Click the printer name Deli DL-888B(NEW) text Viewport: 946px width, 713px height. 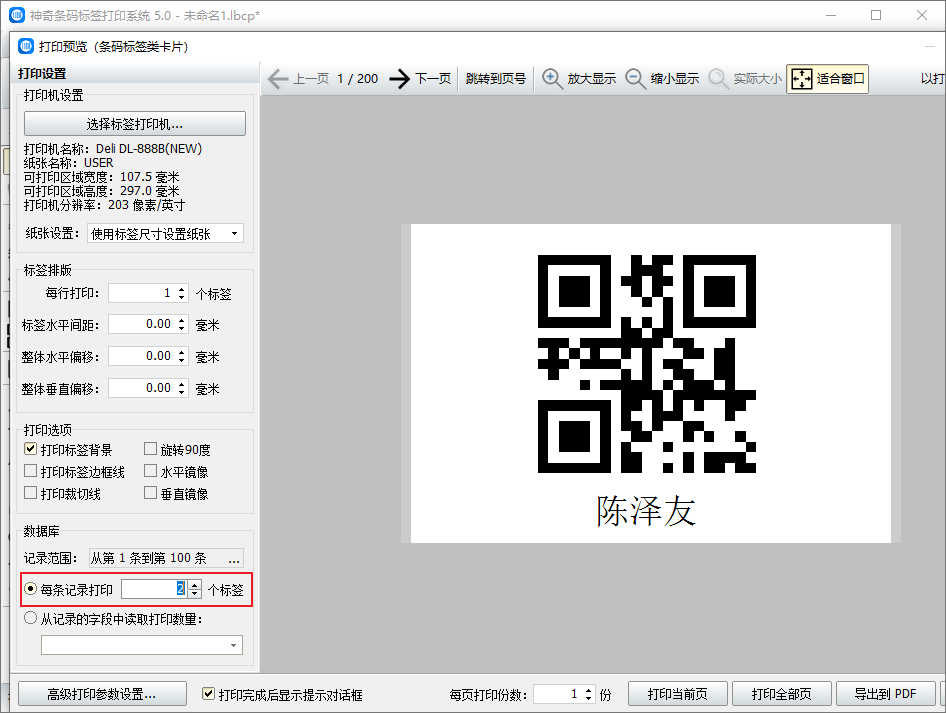pyautogui.click(x=149, y=148)
